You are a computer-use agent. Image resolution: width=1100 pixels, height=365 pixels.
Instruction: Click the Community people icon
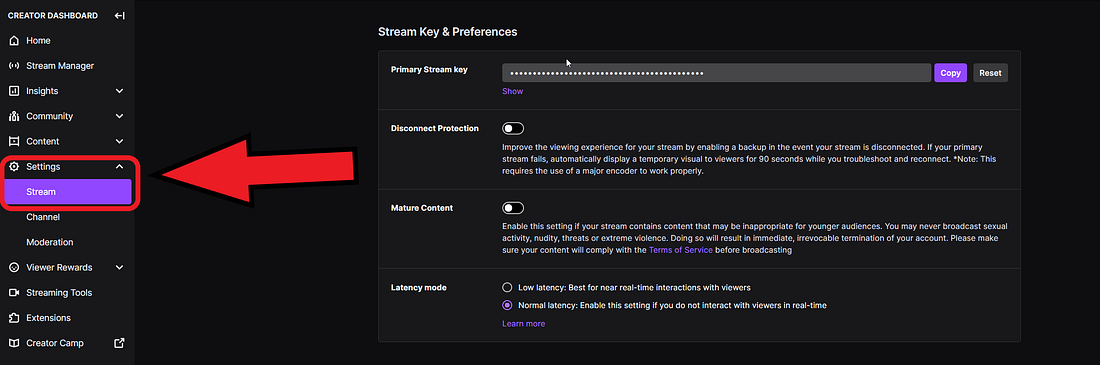coord(13,117)
